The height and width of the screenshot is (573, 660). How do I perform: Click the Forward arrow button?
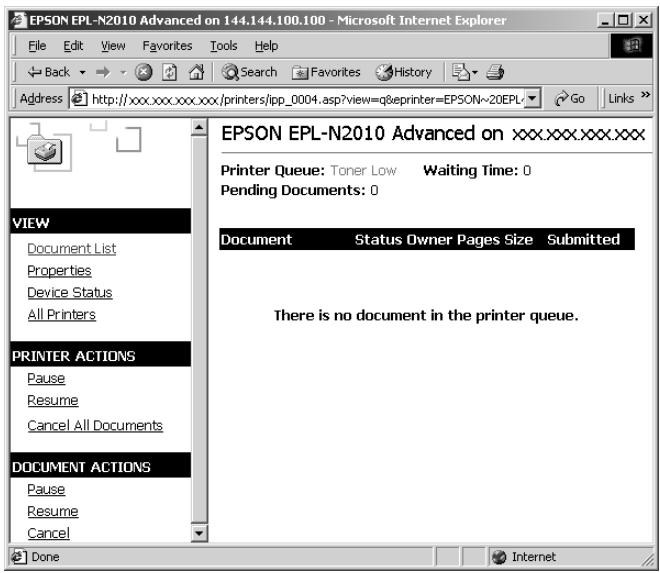103,72
